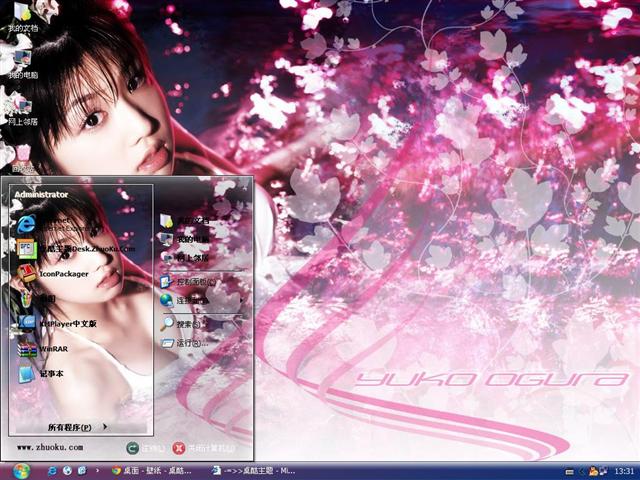
Task: Open 记事本 (Notepad) from the Start menu
Action: pos(50,374)
